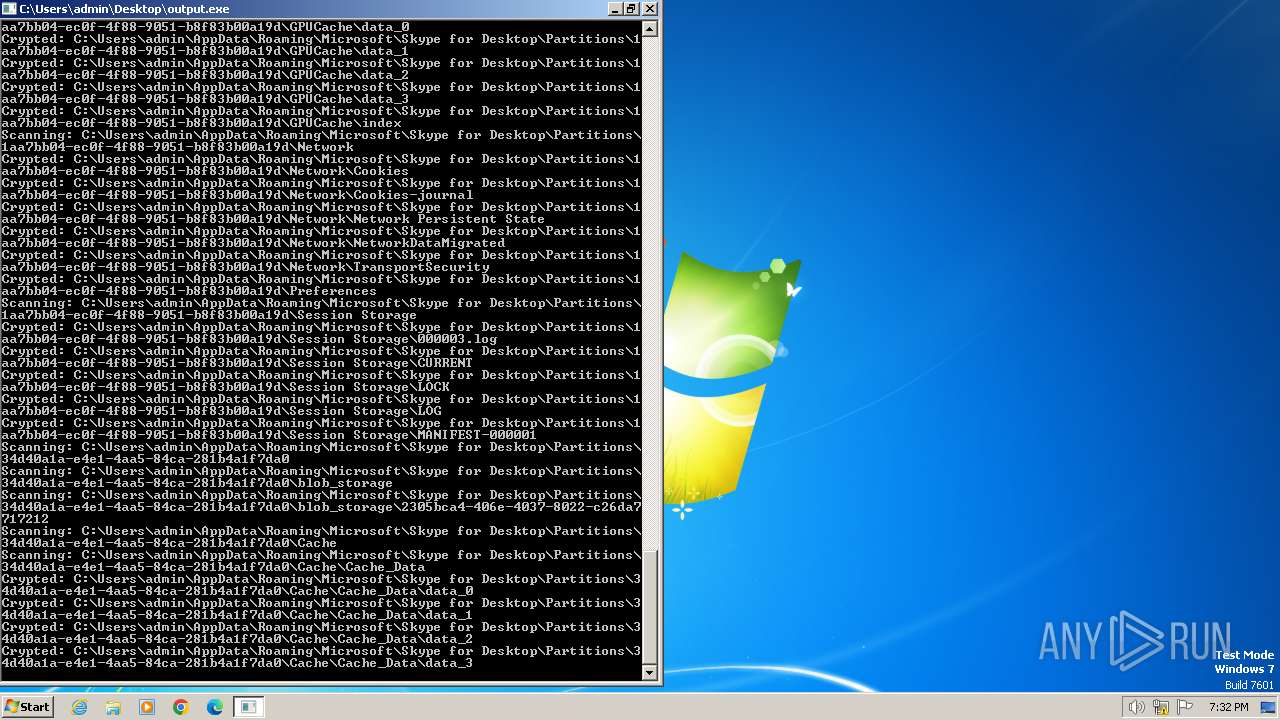Maximize the output.exe console window
This screenshot has height=720, width=1280.
[631, 8]
